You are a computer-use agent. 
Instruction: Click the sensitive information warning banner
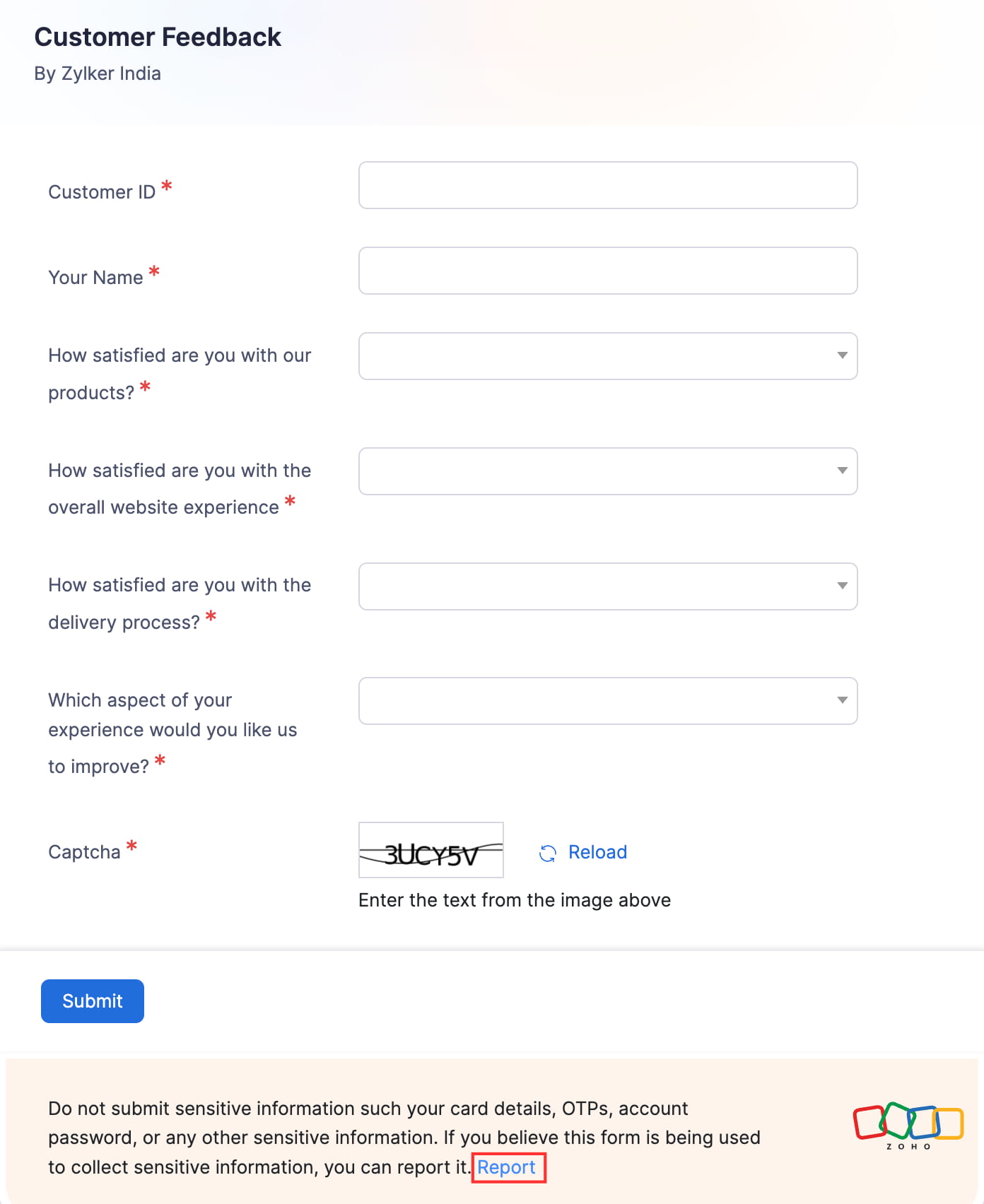pyautogui.click(x=404, y=1138)
